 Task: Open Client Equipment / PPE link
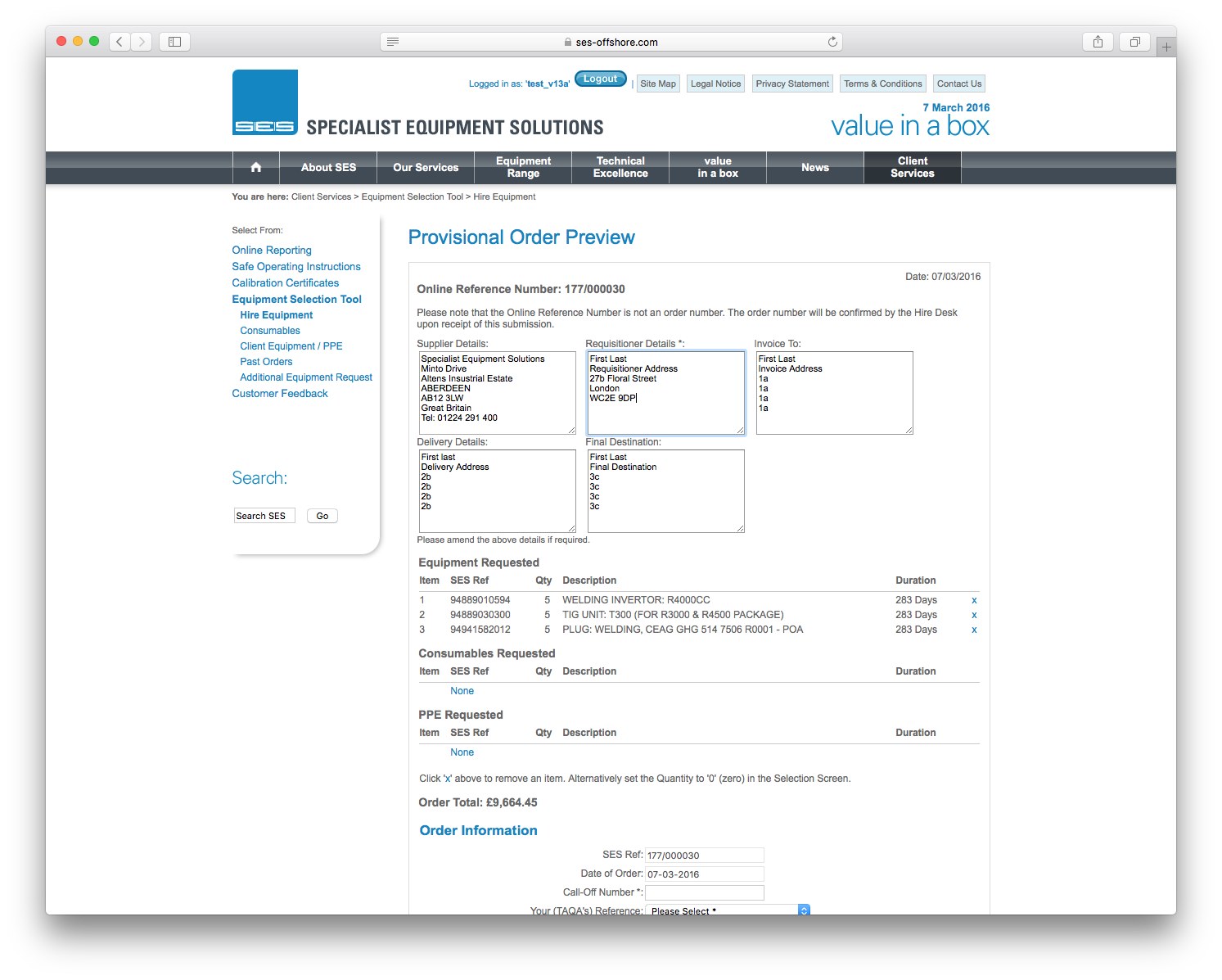click(291, 345)
